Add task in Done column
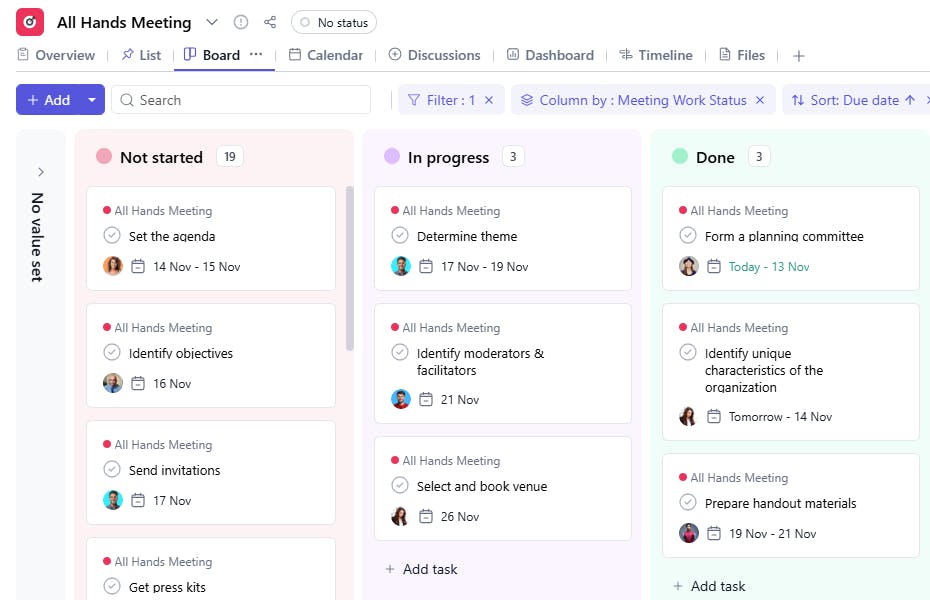 click(x=709, y=586)
